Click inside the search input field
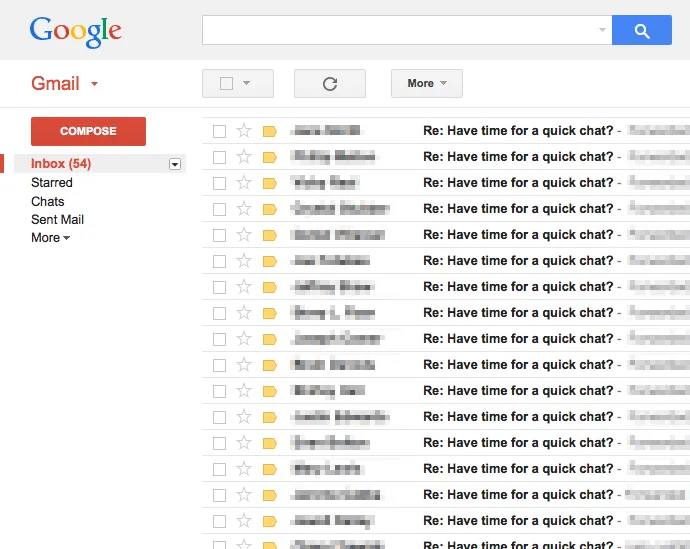 [400, 30]
